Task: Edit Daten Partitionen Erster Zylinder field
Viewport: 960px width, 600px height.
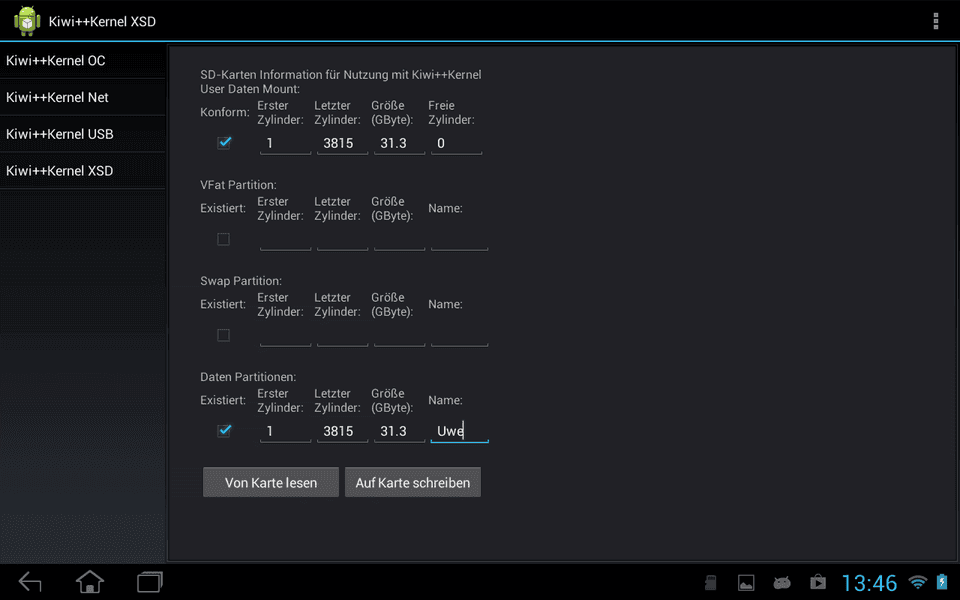Action: 285,431
